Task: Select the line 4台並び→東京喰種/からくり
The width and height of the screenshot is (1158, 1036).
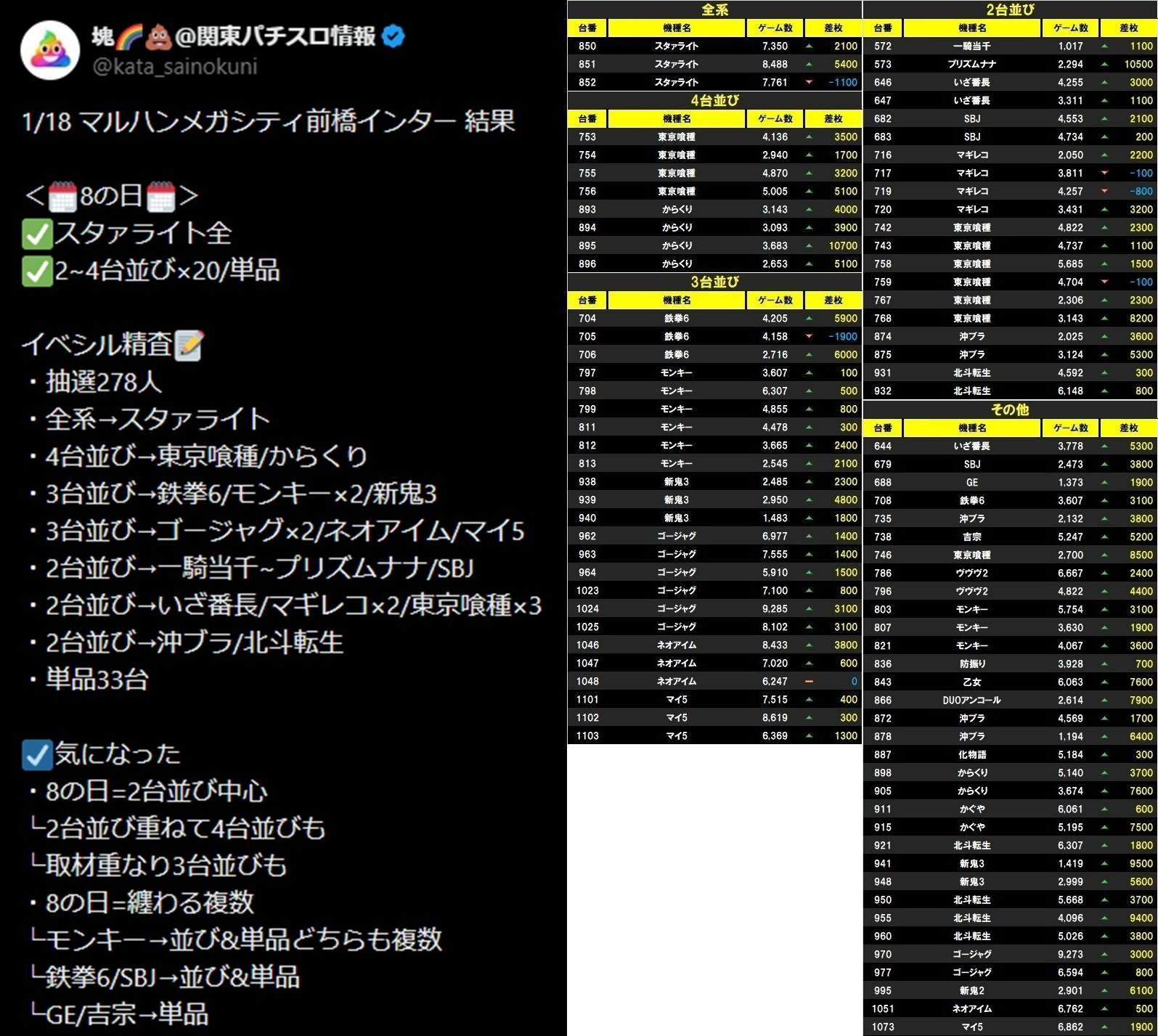Action: (206, 457)
